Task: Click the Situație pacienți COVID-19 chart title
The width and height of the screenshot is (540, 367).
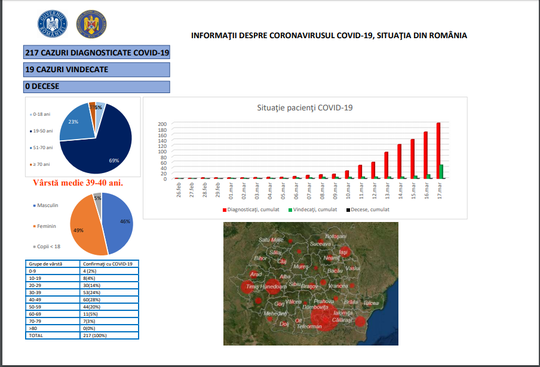Action: coord(305,108)
